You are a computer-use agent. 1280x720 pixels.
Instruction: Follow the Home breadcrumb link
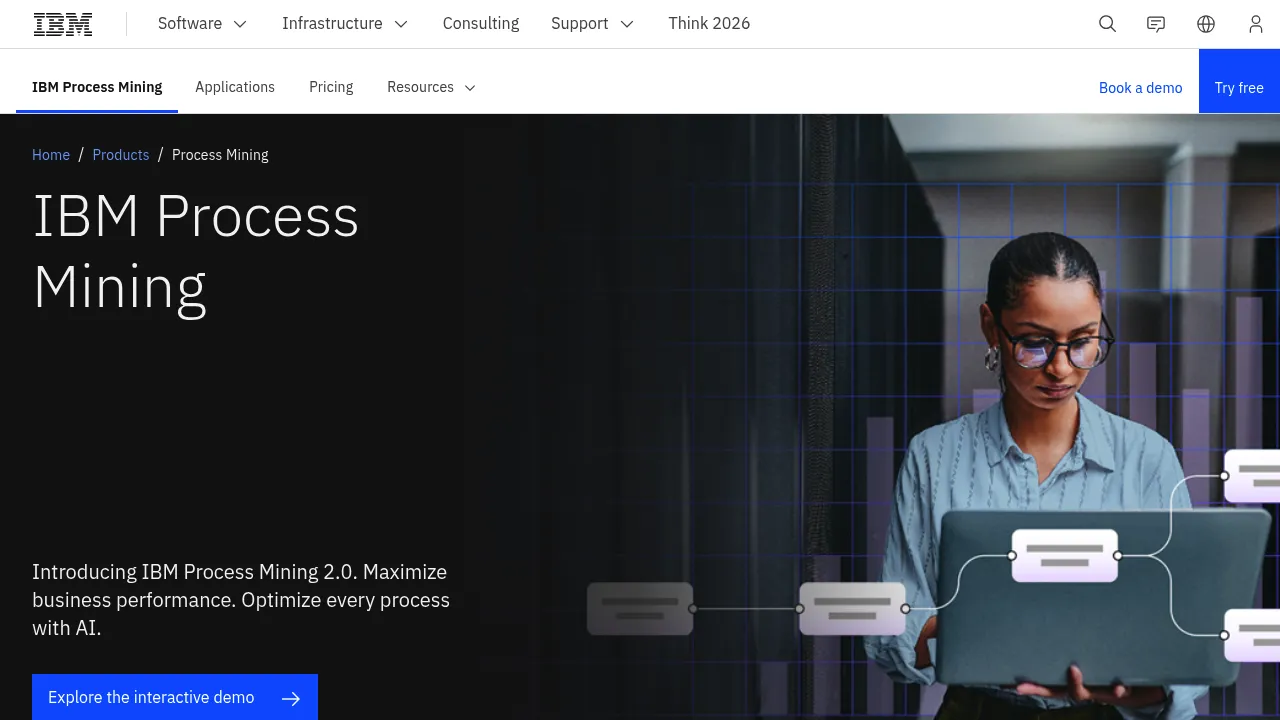[x=51, y=155]
